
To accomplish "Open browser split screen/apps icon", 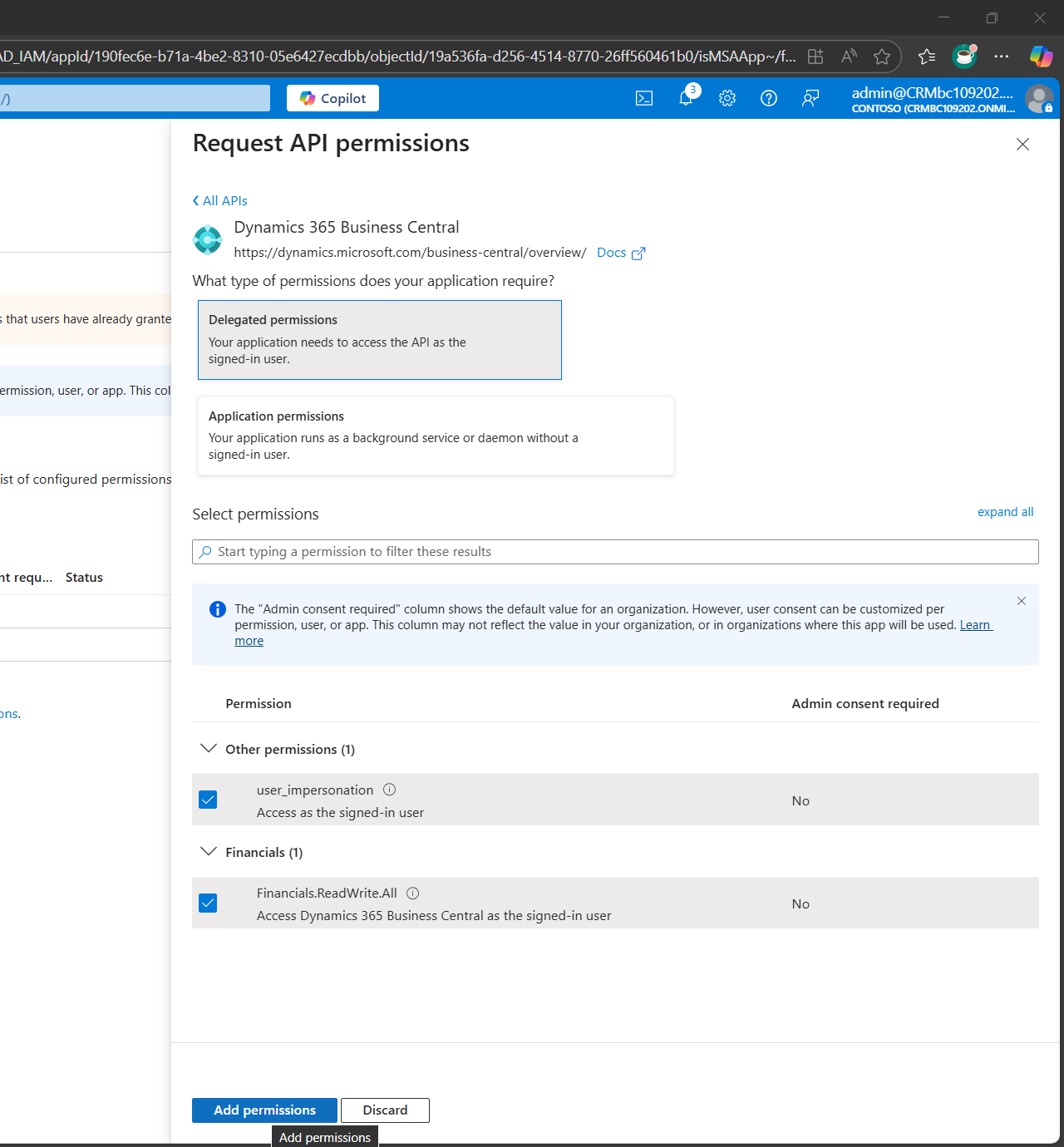I will tap(815, 57).
